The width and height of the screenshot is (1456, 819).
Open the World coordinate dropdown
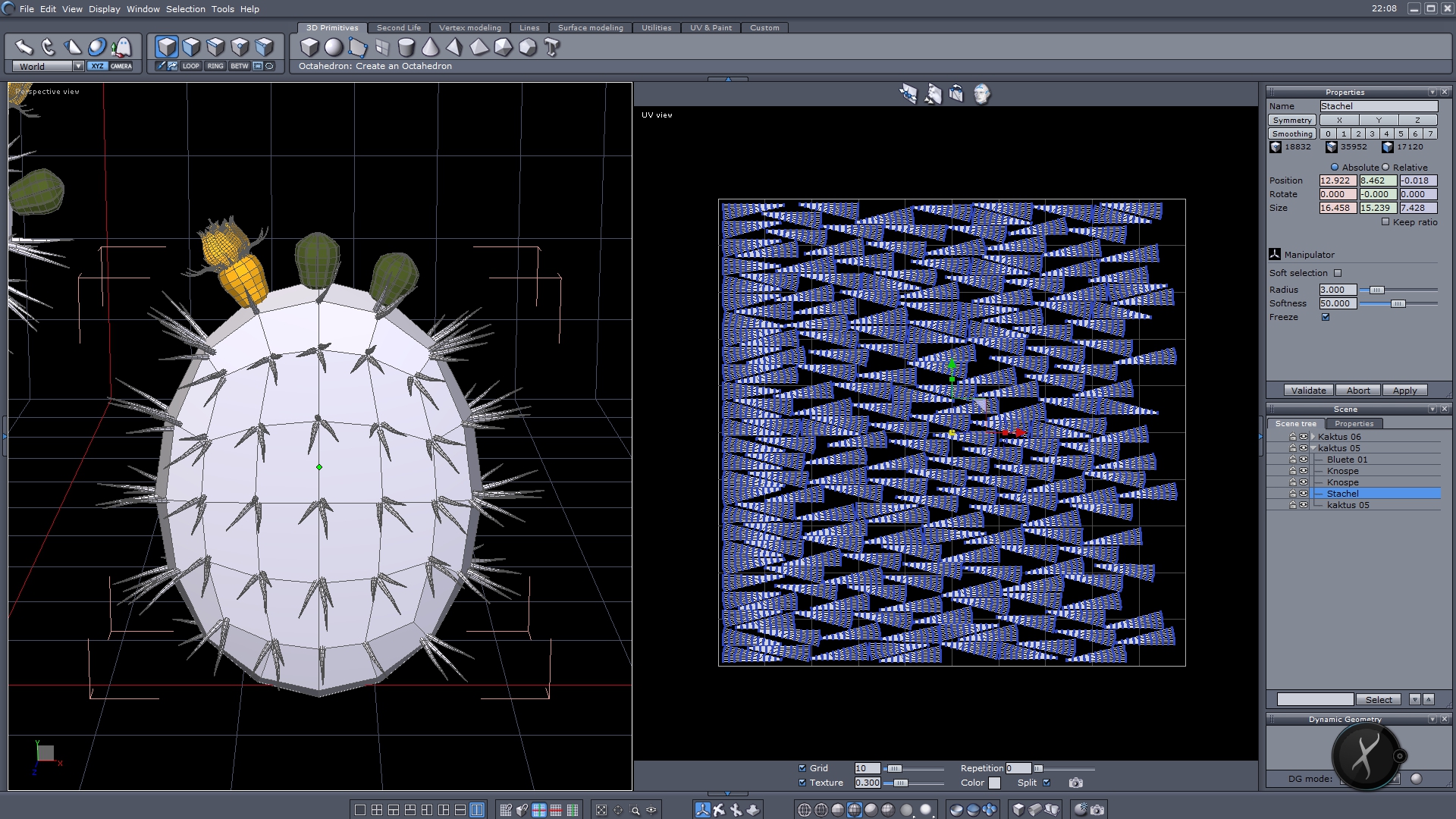coord(78,67)
